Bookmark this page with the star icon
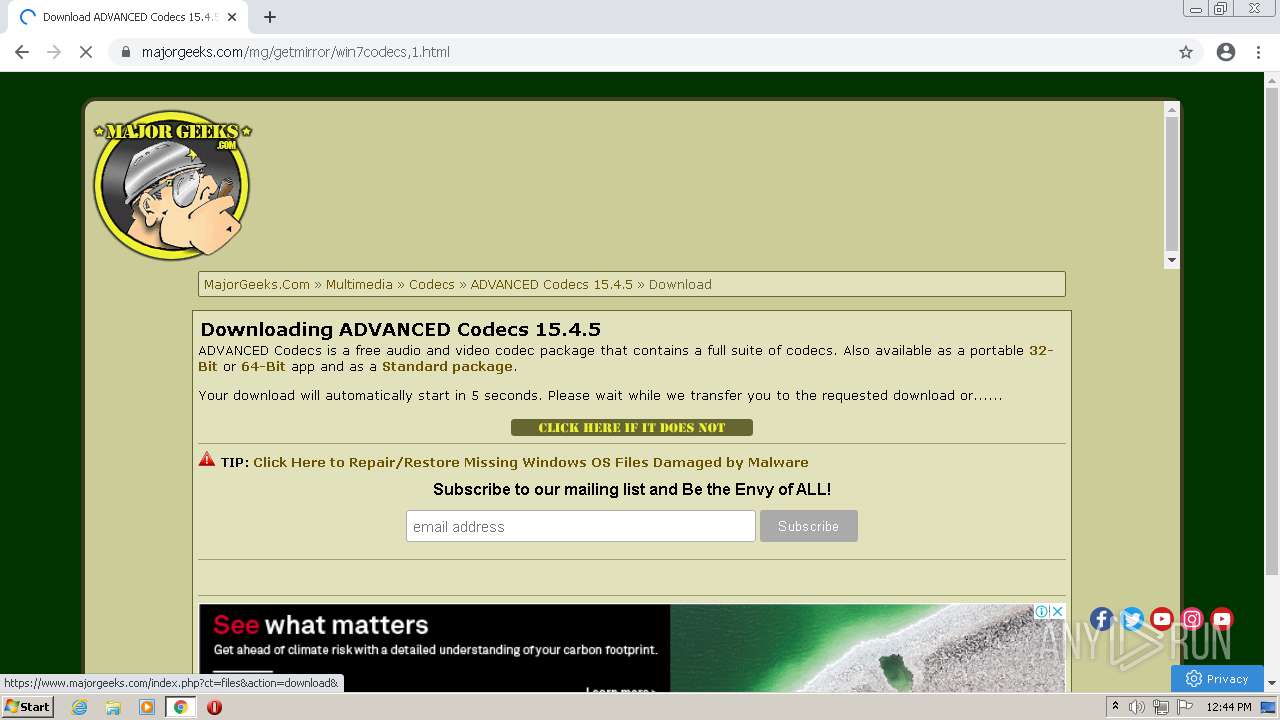Image resolution: width=1280 pixels, height=720 pixels. coord(1186,52)
